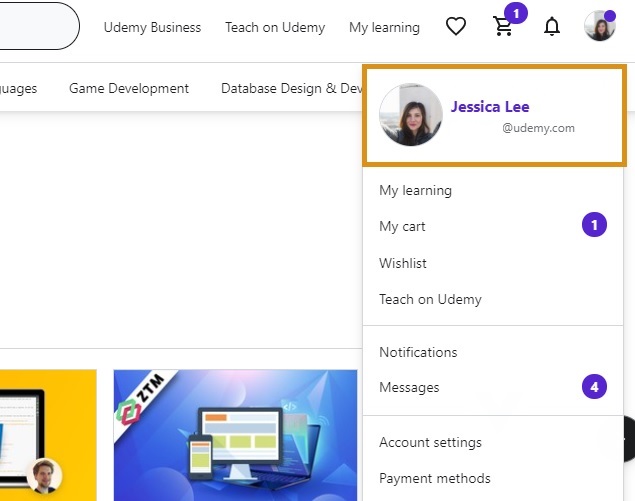635x501 pixels.
Task: Click the purple cart badge in menu
Action: tap(594, 226)
